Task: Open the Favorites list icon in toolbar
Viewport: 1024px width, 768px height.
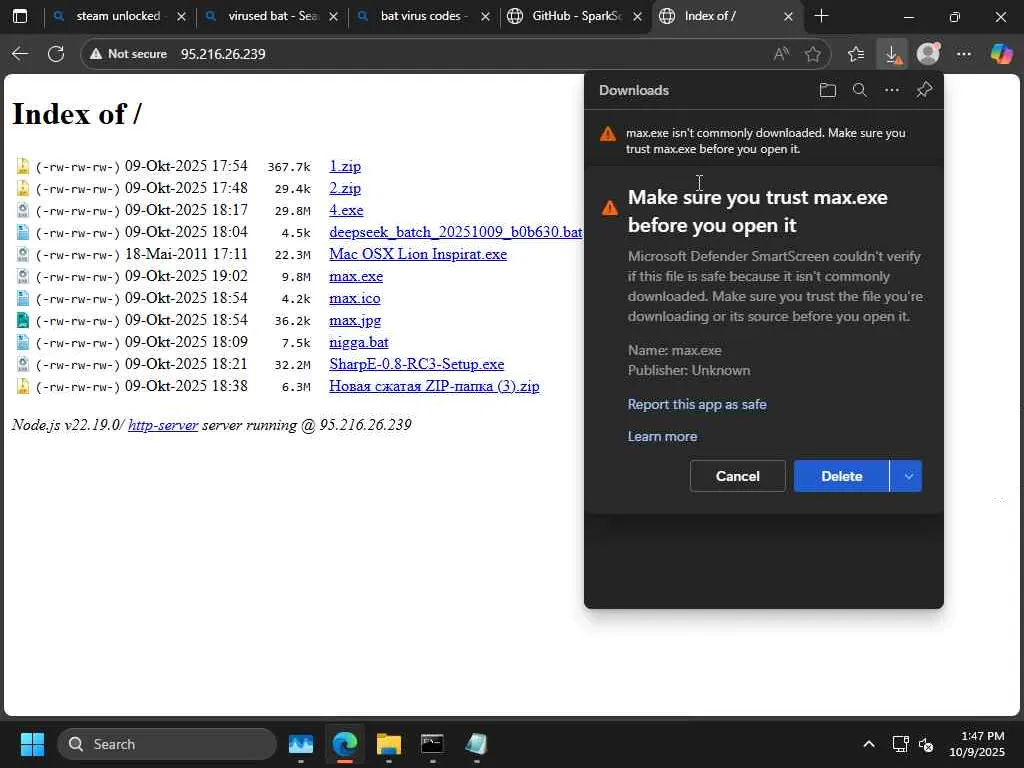Action: point(856,54)
